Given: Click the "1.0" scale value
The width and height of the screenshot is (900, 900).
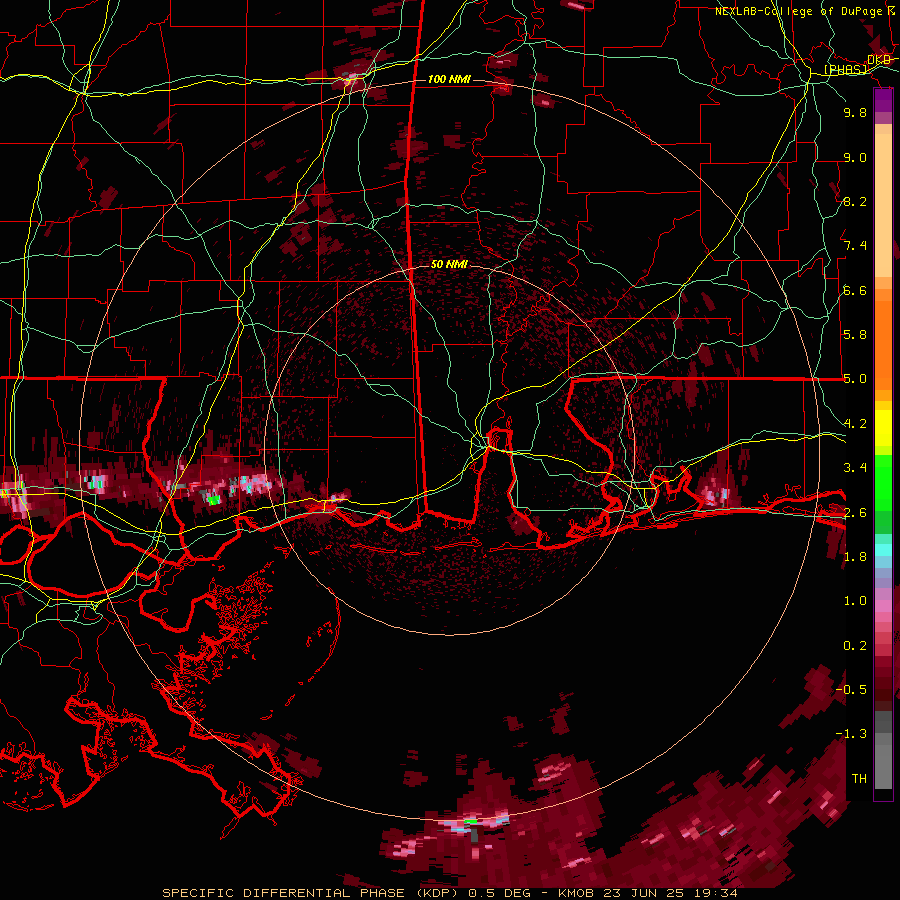Looking at the screenshot, I should [855, 601].
